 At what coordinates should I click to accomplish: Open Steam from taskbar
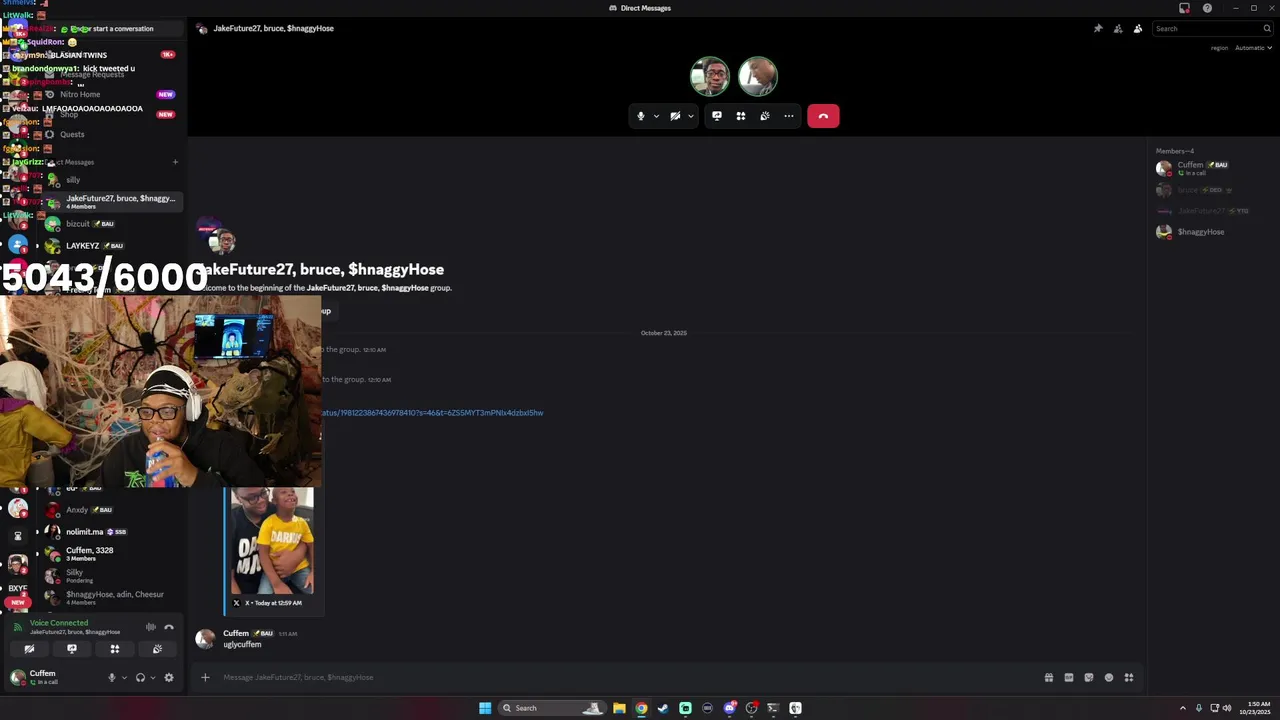tap(663, 708)
